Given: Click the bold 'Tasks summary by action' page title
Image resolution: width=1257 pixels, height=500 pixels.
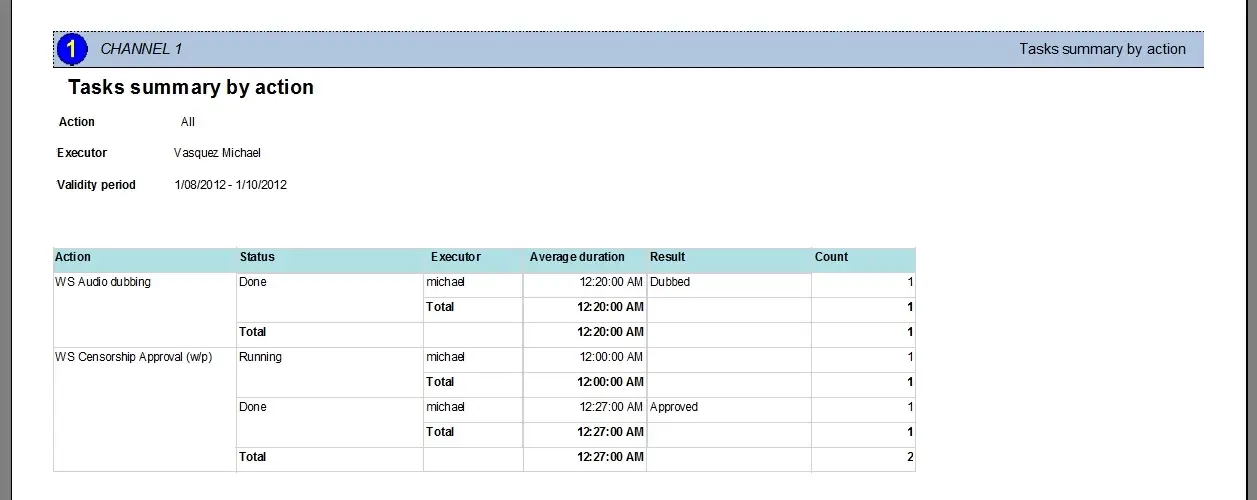Looking at the screenshot, I should [x=191, y=88].
